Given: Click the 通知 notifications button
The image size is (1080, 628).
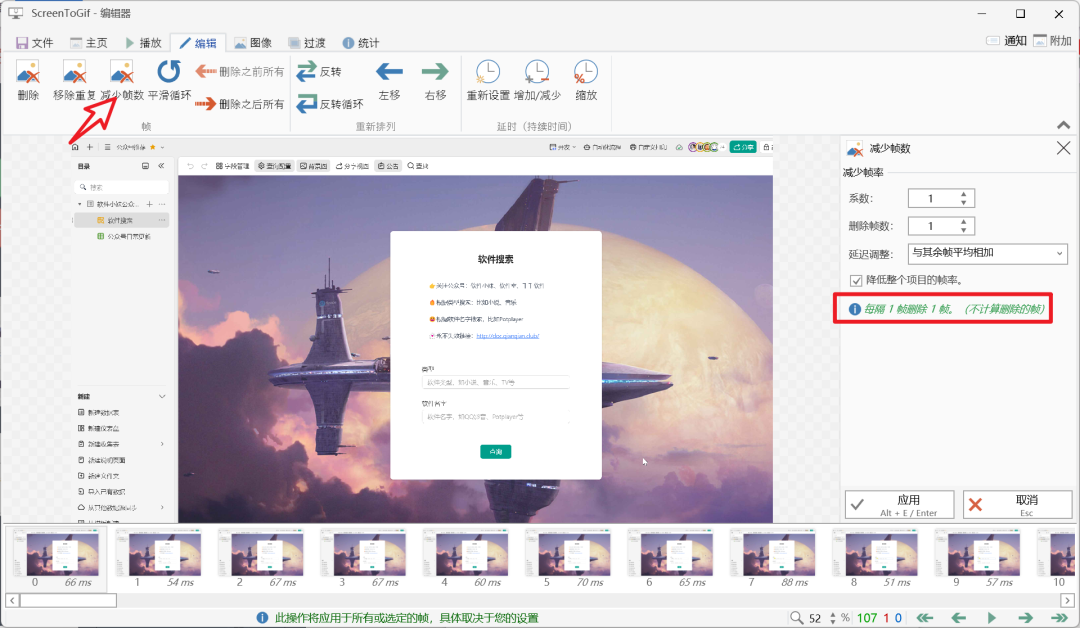Looking at the screenshot, I should (1006, 41).
